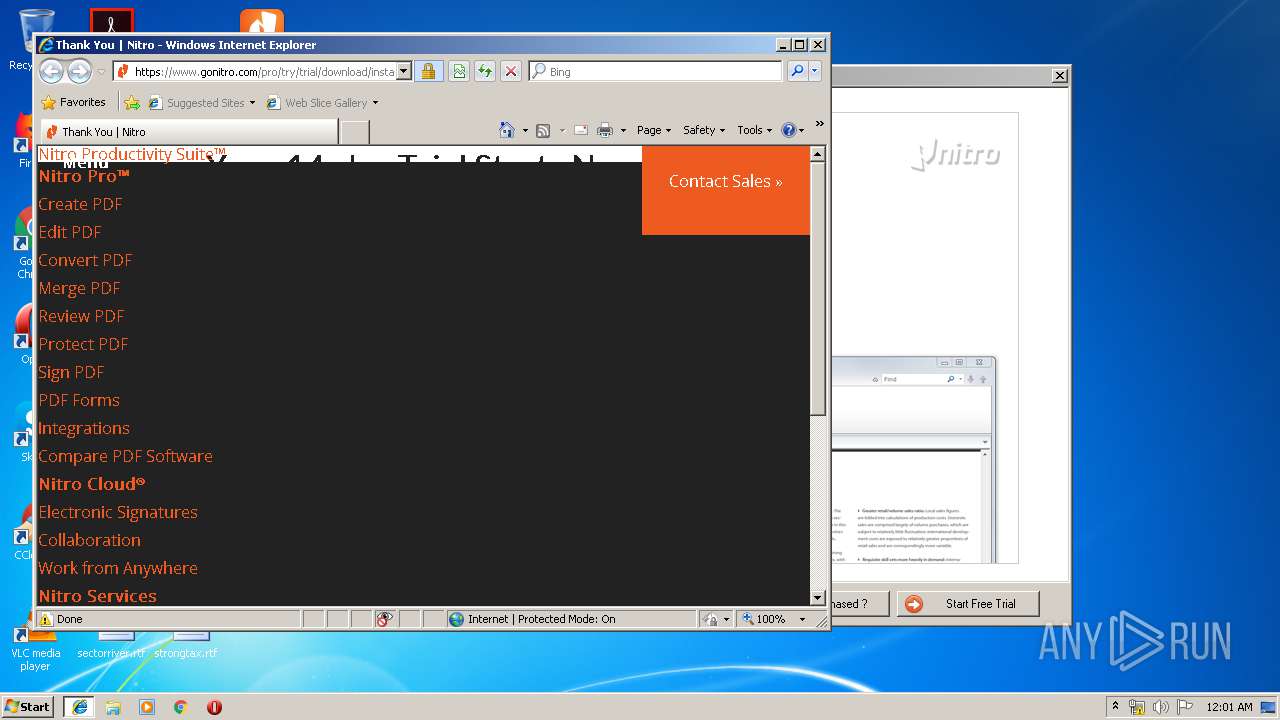Open the Protect PDF link
Screen dimensions: 1280x720
click(x=83, y=344)
